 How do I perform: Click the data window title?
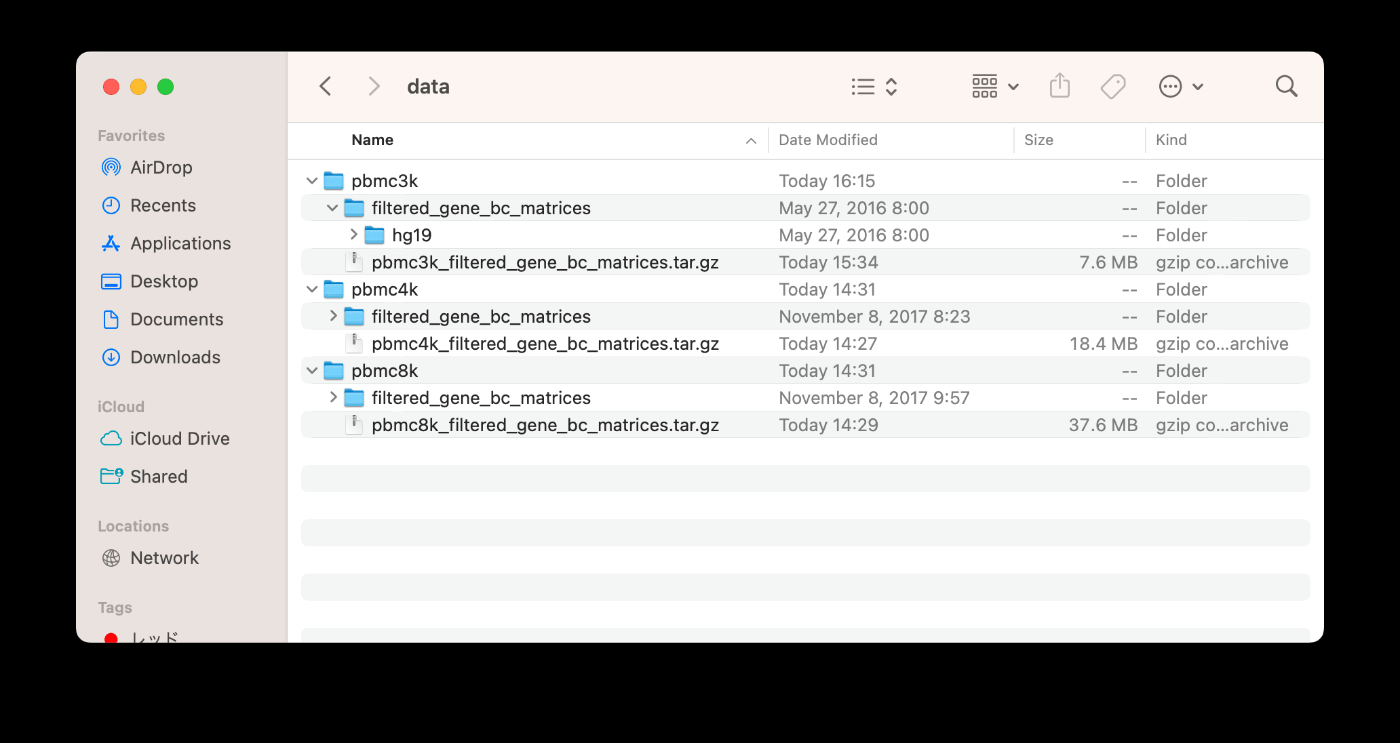click(x=428, y=87)
